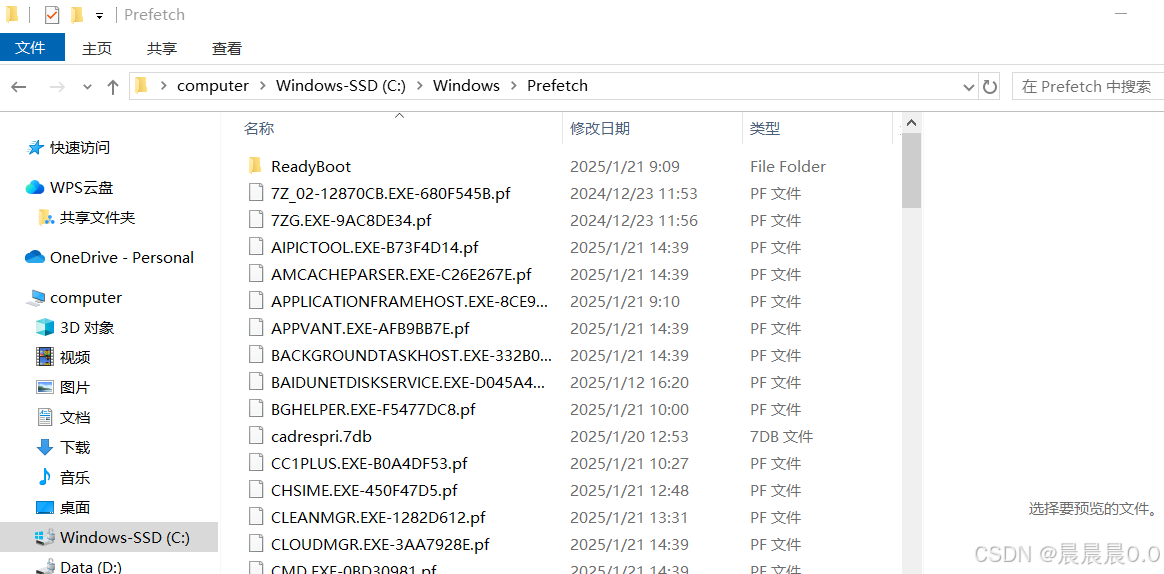Expand the chevron after Windows breadcrumb
The width and height of the screenshot is (1164, 574).
pos(514,86)
